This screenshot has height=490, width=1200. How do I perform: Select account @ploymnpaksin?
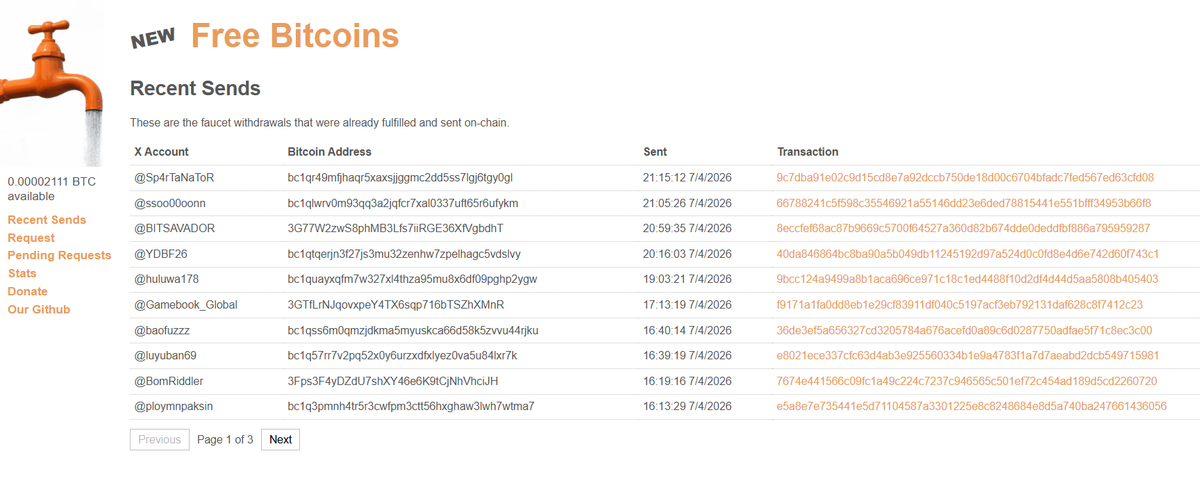click(173, 407)
